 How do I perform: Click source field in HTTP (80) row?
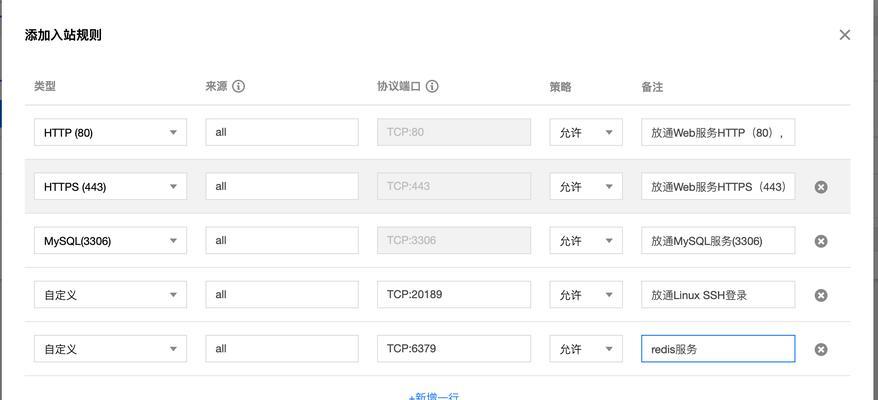(282, 132)
